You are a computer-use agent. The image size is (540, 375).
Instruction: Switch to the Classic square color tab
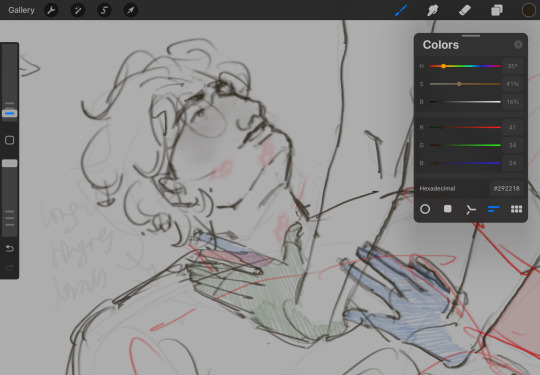pos(448,209)
